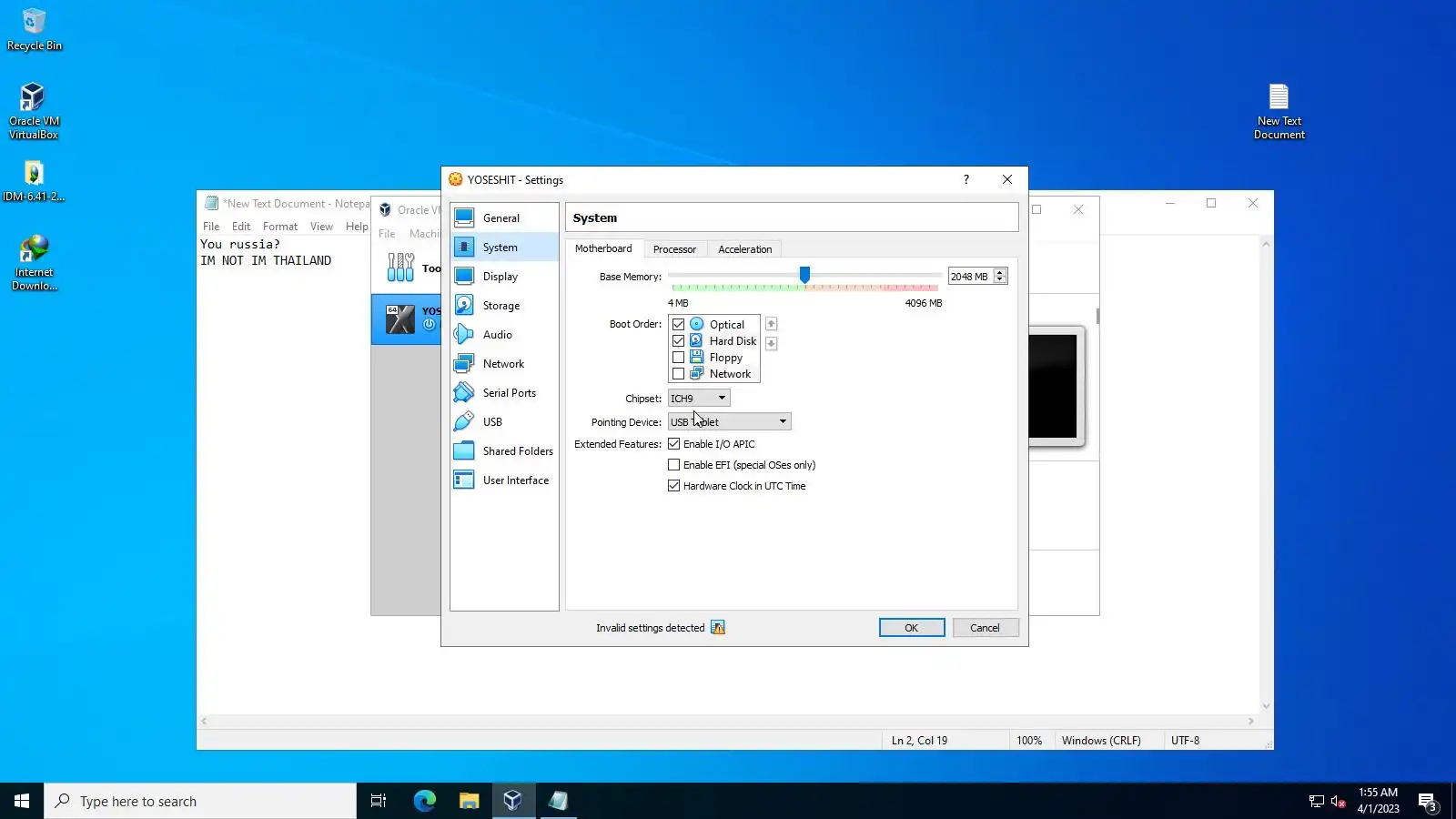Screen dimensions: 1456x819
Task: Click the Base Memory value field
Action: tap(970, 277)
